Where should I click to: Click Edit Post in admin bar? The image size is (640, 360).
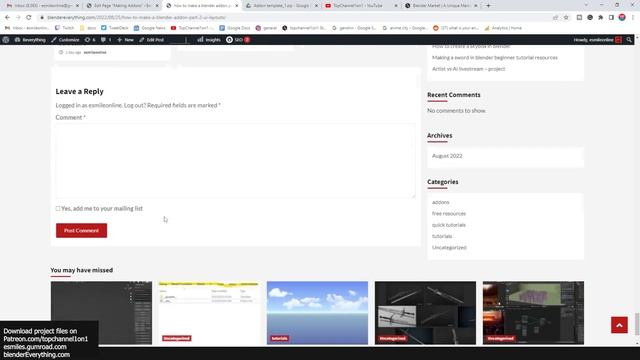(151, 40)
